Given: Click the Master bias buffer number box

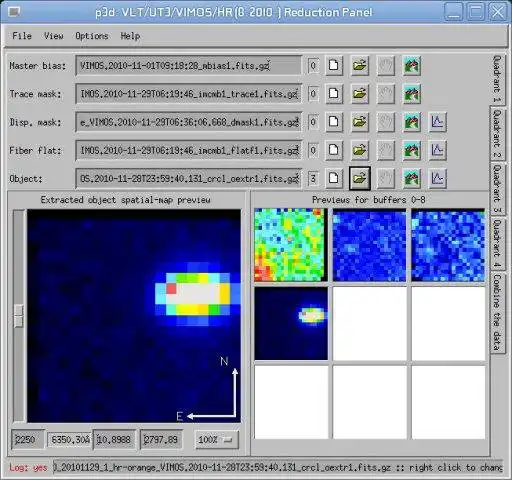Looking at the screenshot, I should point(313,65).
